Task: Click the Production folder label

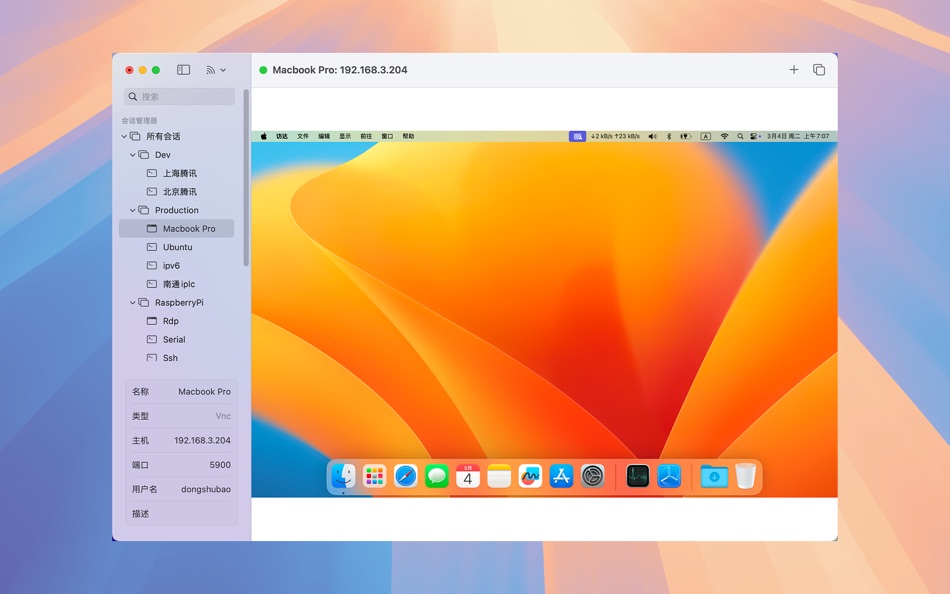Action: (176, 210)
